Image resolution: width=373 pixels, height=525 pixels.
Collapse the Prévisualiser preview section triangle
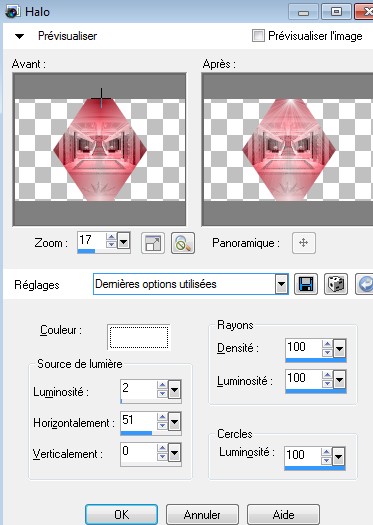pos(20,36)
